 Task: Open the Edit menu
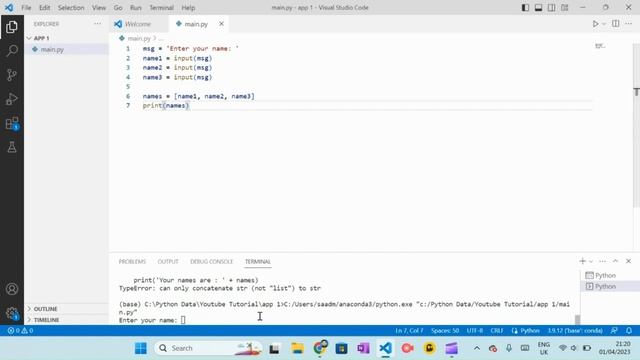tap(44, 8)
